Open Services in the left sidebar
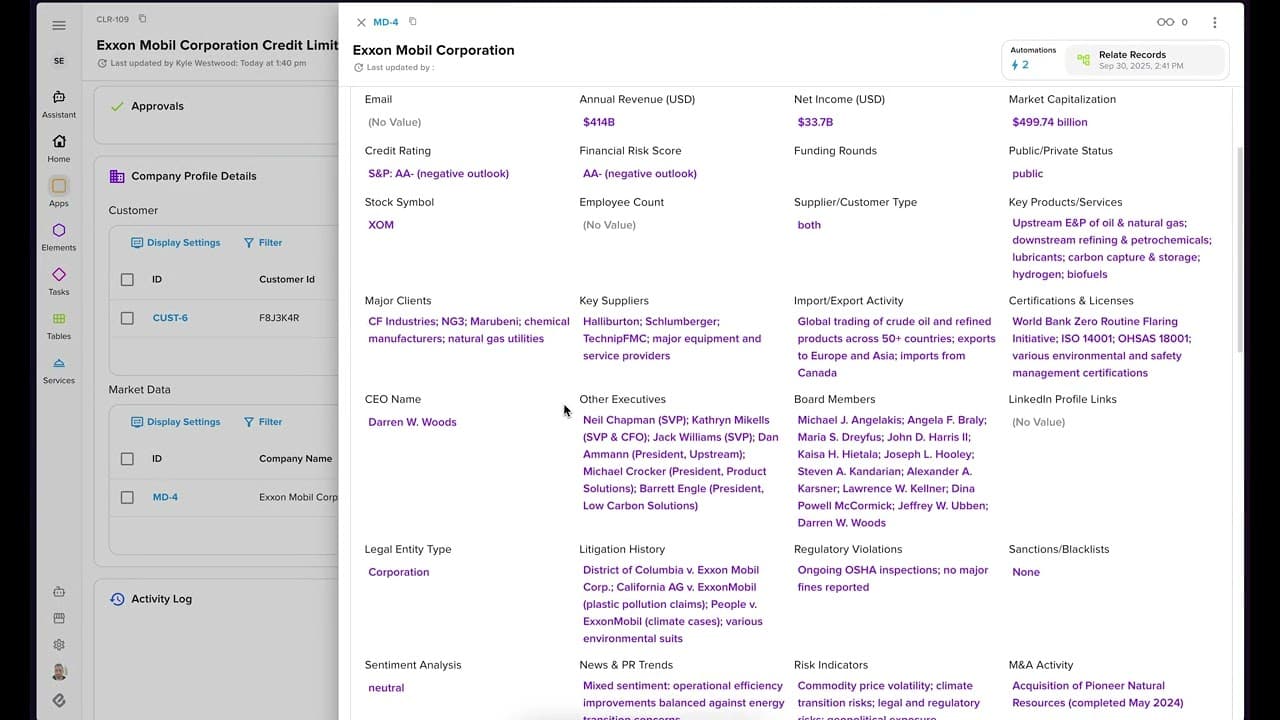This screenshot has height=720, width=1280. (x=59, y=364)
